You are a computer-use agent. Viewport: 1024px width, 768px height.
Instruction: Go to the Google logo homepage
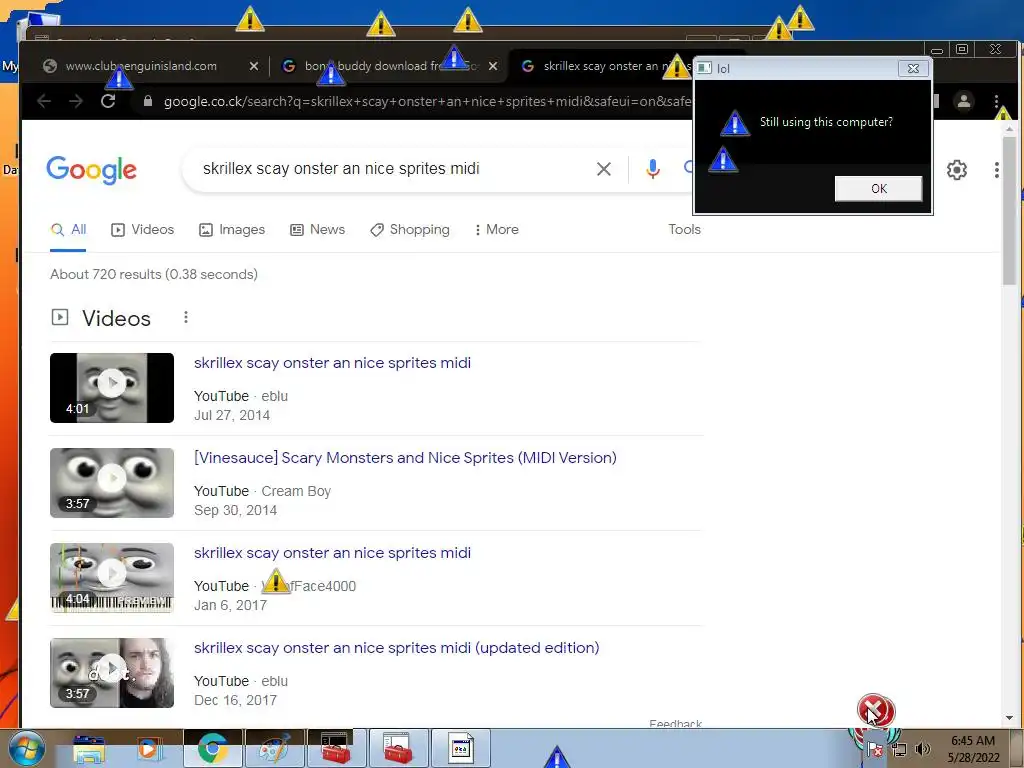tap(91, 170)
